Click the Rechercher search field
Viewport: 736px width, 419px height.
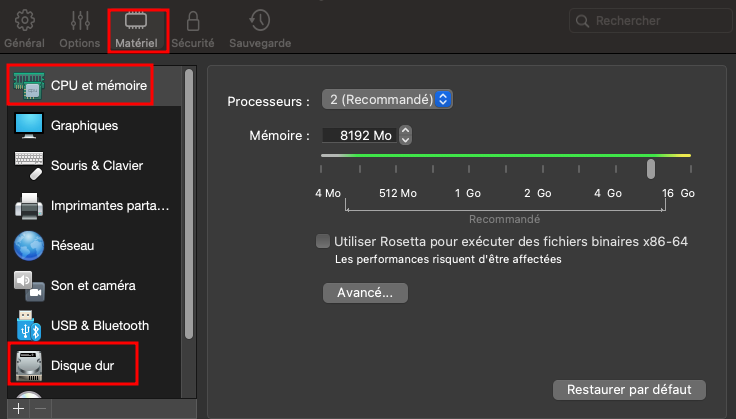click(648, 20)
